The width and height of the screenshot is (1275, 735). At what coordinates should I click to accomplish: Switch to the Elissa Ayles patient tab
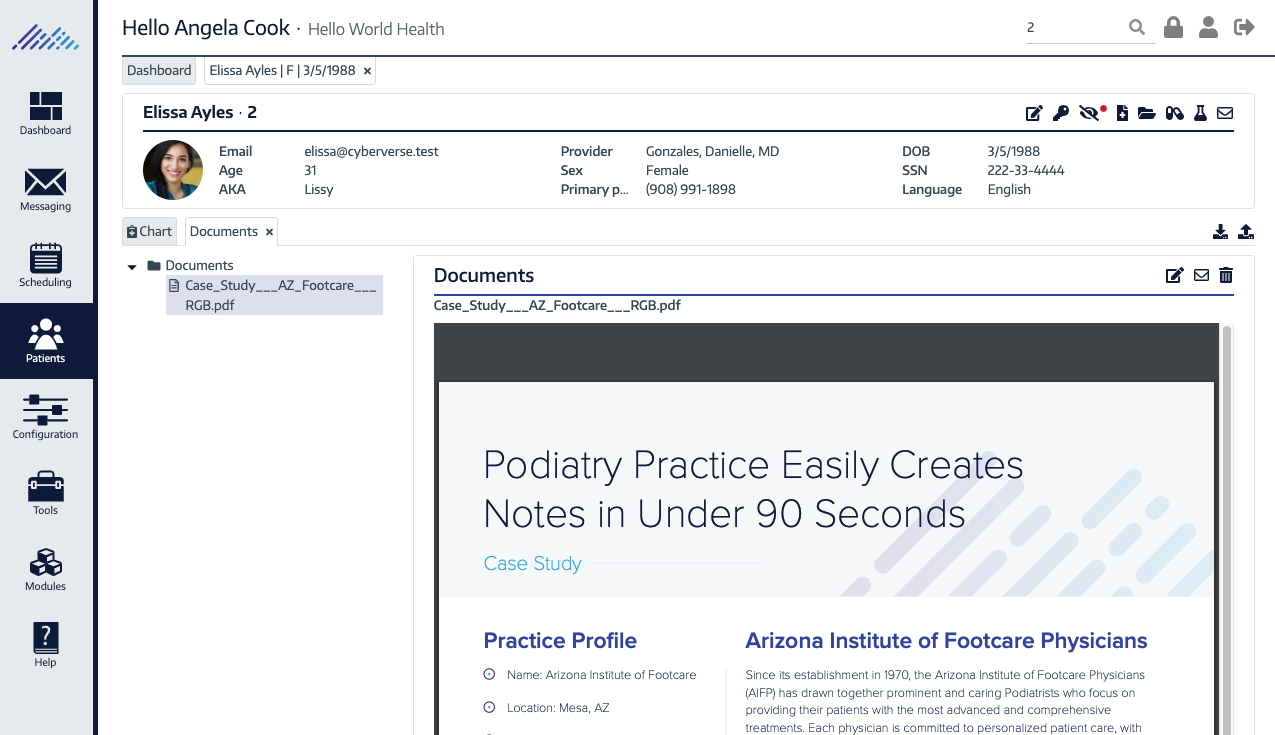click(283, 70)
